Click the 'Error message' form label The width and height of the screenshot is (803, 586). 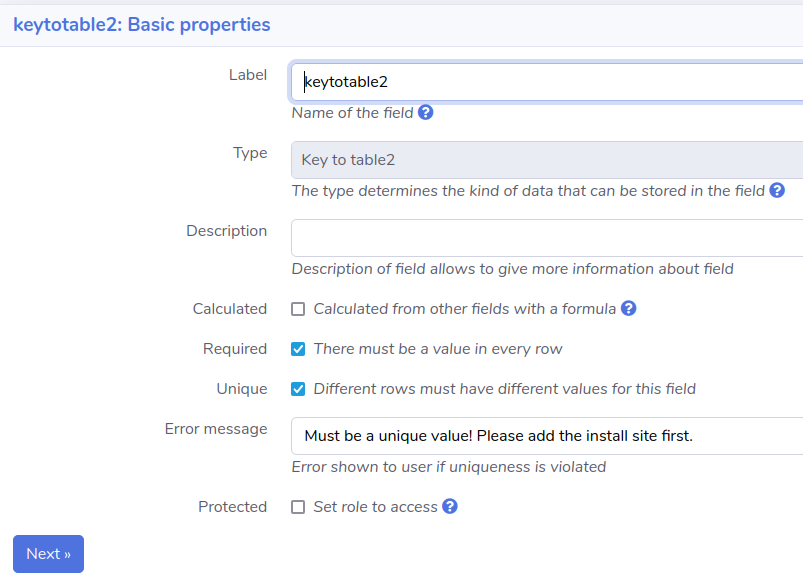tap(216, 429)
